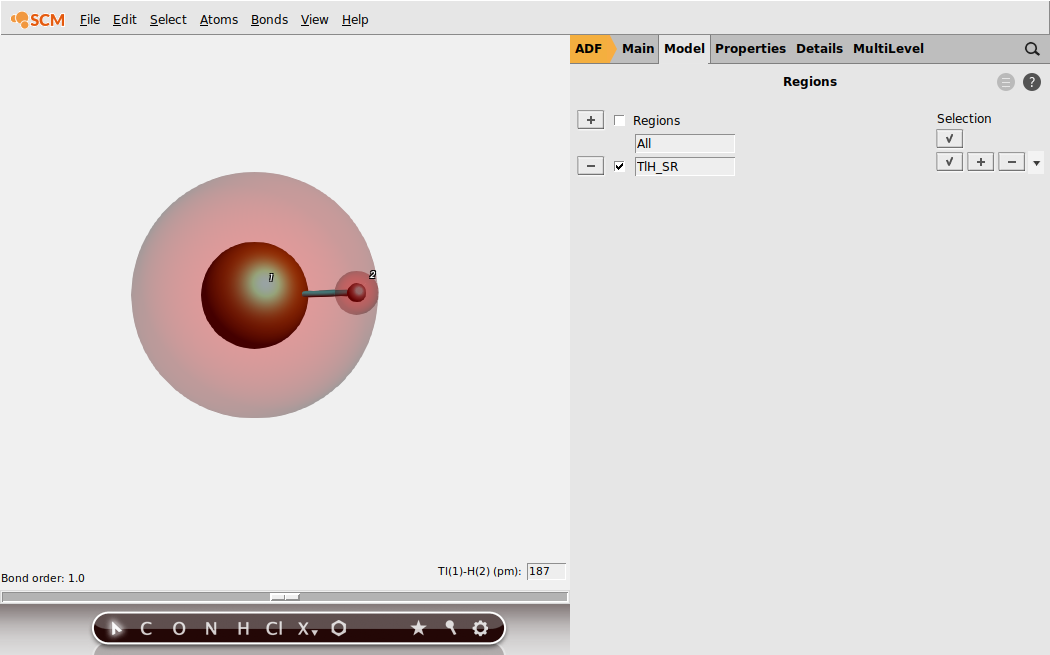The image size is (1050, 655).
Task: Pick the benzene ring structure tool
Action: click(x=338, y=628)
